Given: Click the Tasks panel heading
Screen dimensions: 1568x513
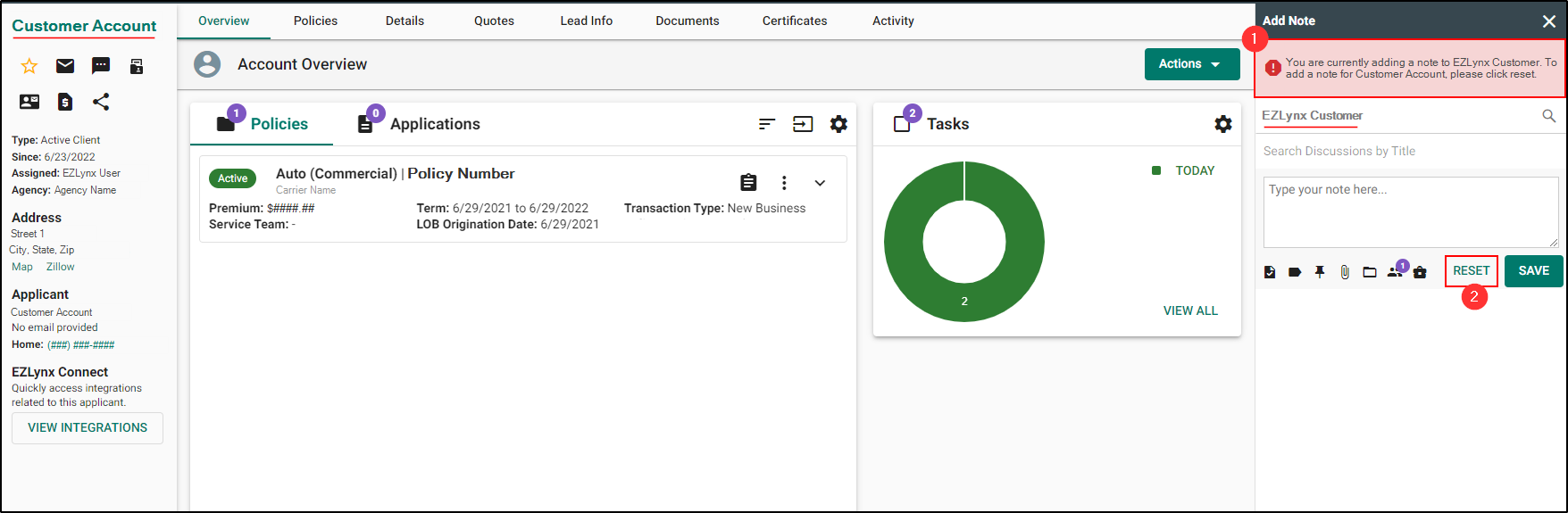Looking at the screenshot, I should 947,124.
